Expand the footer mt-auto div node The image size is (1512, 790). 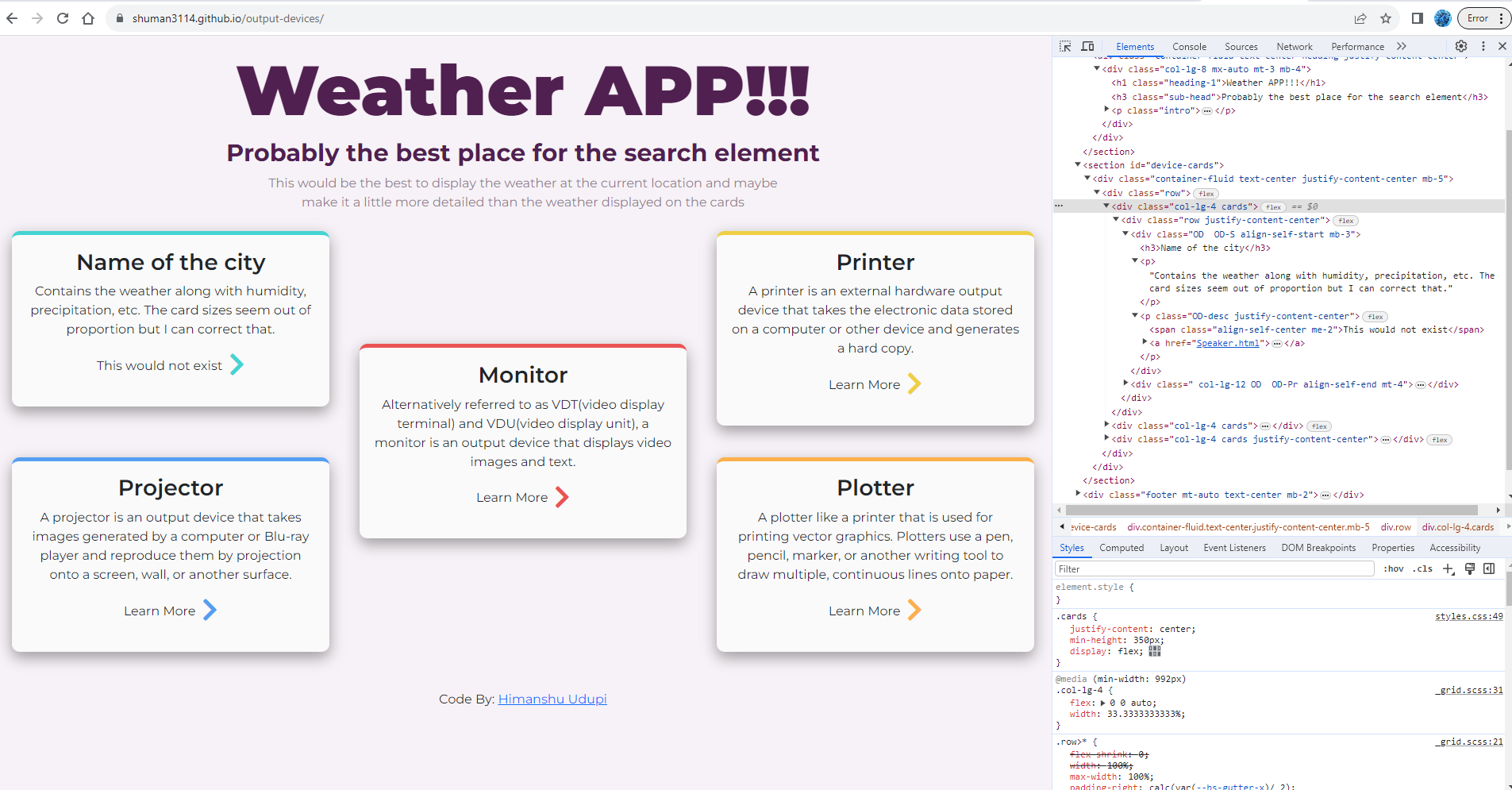[1078, 494]
